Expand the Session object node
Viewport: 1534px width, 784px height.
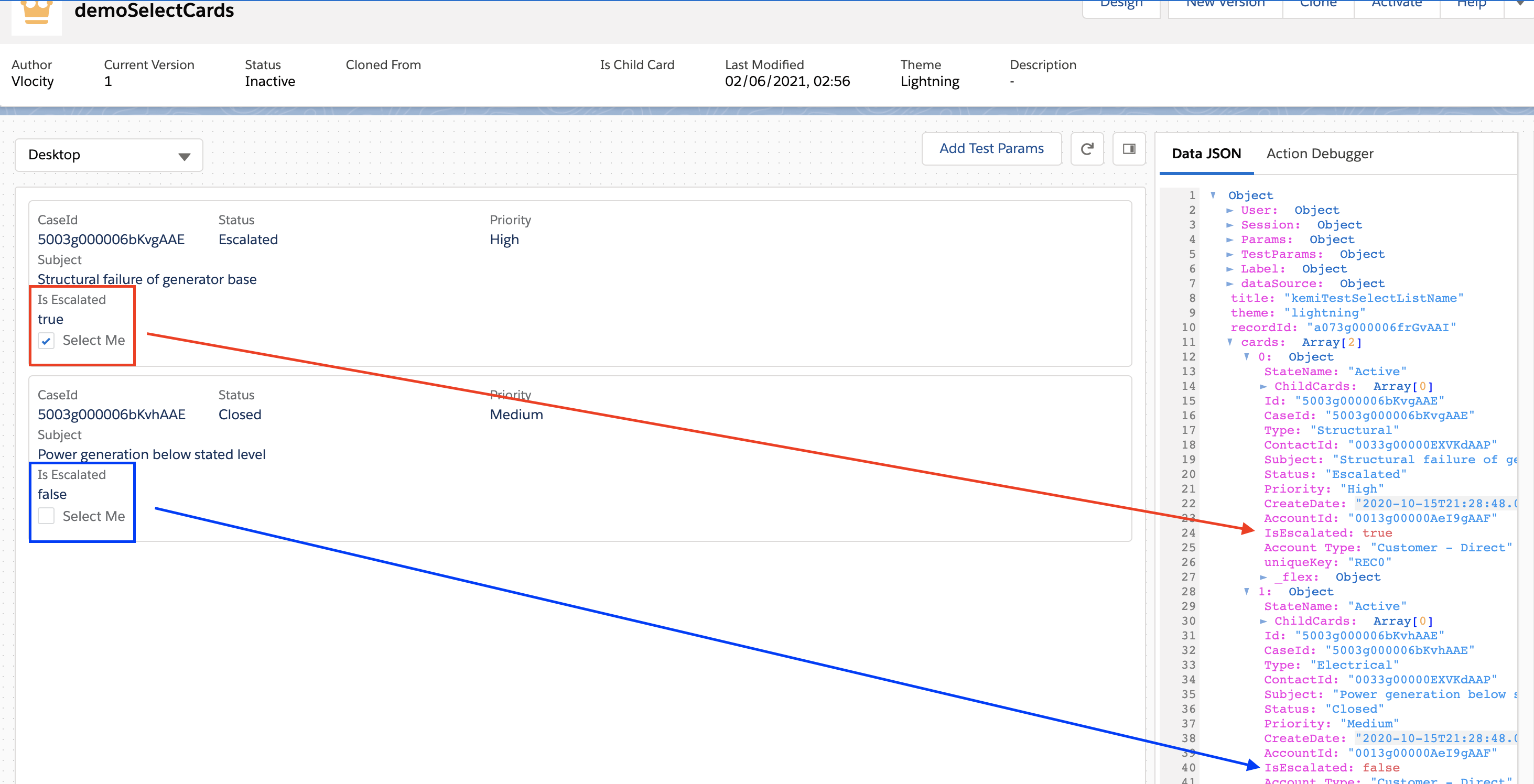point(1230,225)
